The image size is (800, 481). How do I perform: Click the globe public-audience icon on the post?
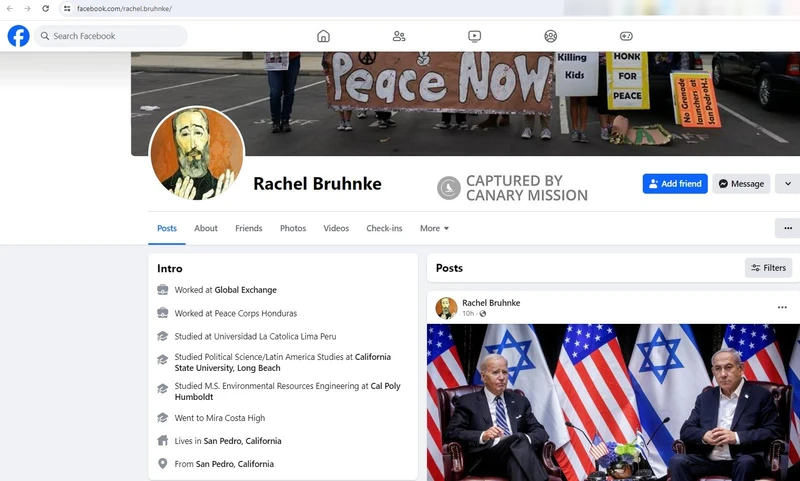pyautogui.click(x=483, y=313)
